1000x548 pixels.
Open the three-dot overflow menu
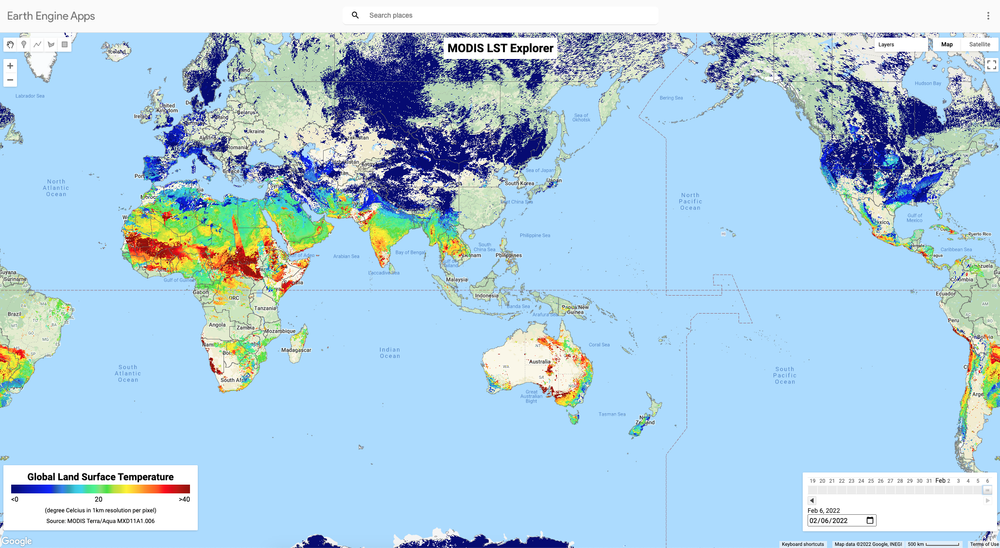(988, 15)
